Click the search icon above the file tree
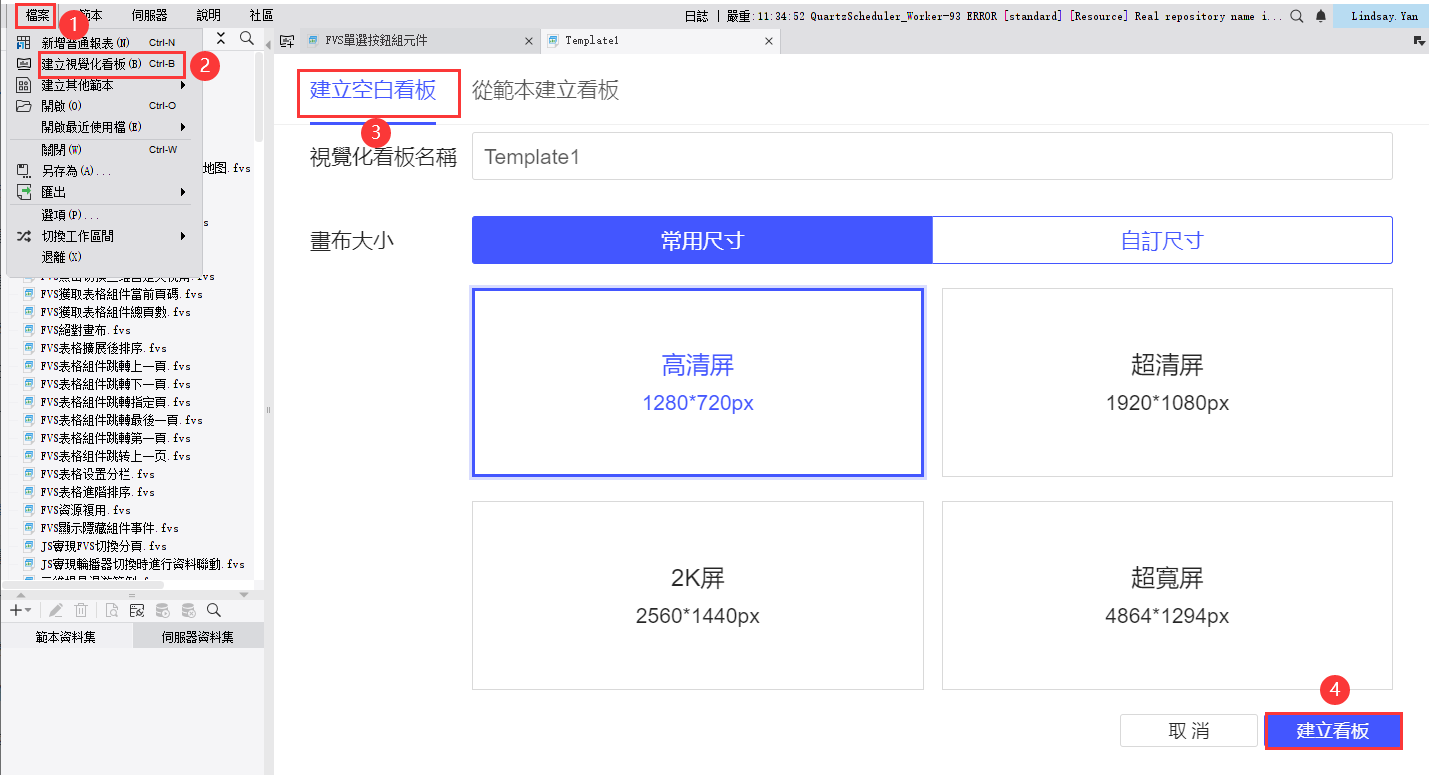The width and height of the screenshot is (1429, 775). pos(247,39)
